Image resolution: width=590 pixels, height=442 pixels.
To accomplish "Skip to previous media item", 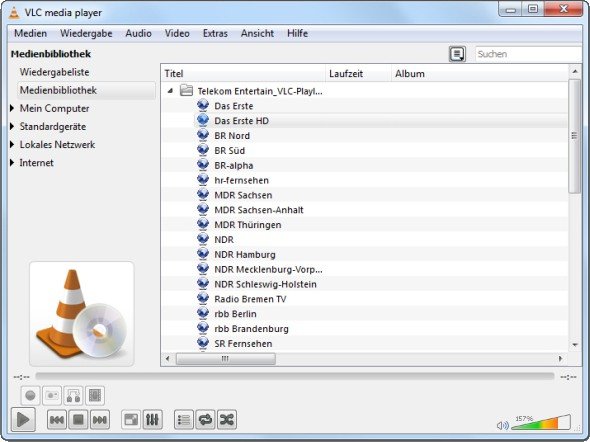I will tap(56, 419).
